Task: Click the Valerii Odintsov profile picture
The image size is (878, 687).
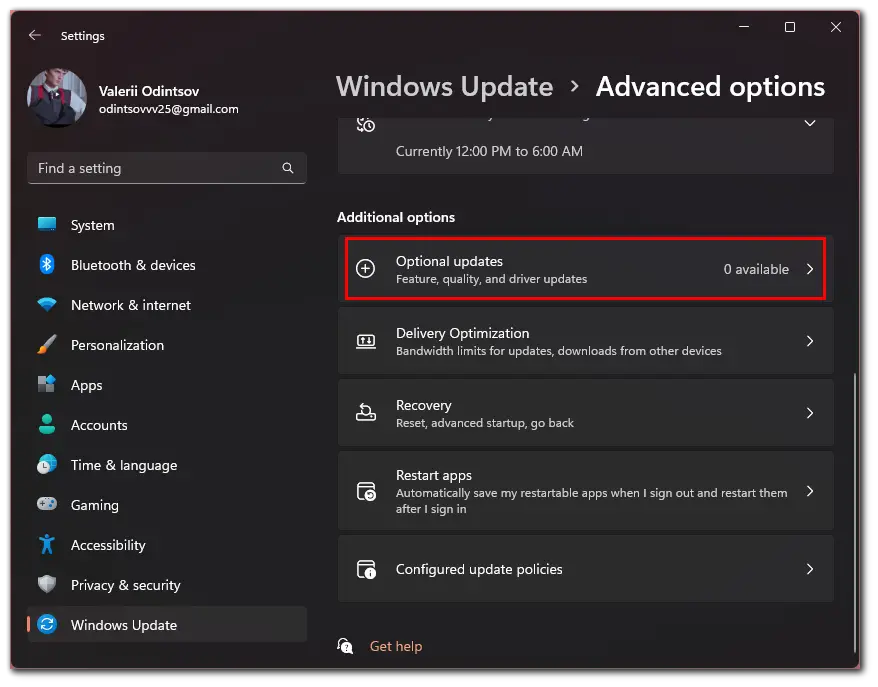Action: click(x=57, y=98)
